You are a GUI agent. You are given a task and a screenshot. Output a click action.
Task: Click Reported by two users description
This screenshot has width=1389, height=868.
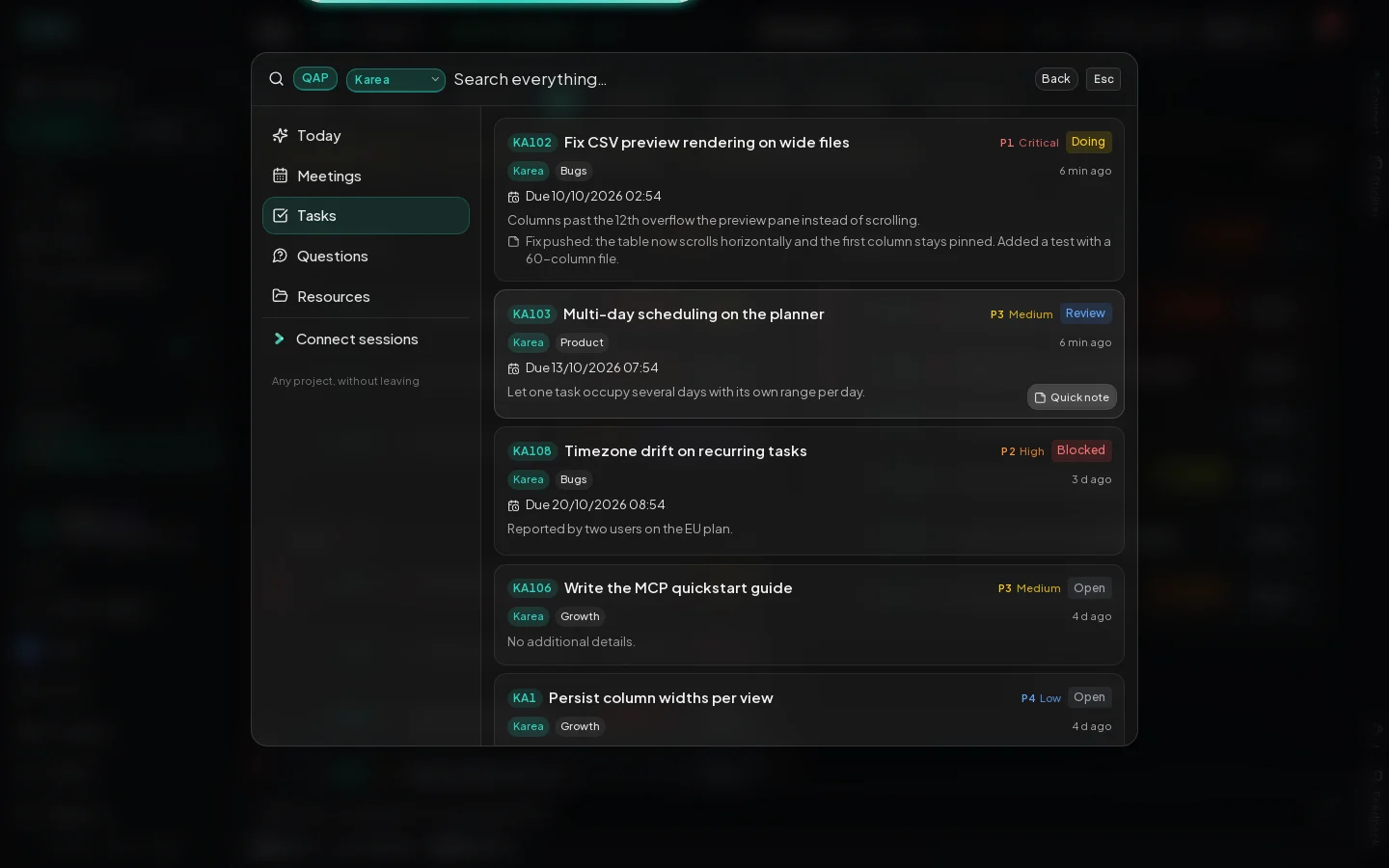[x=619, y=529]
